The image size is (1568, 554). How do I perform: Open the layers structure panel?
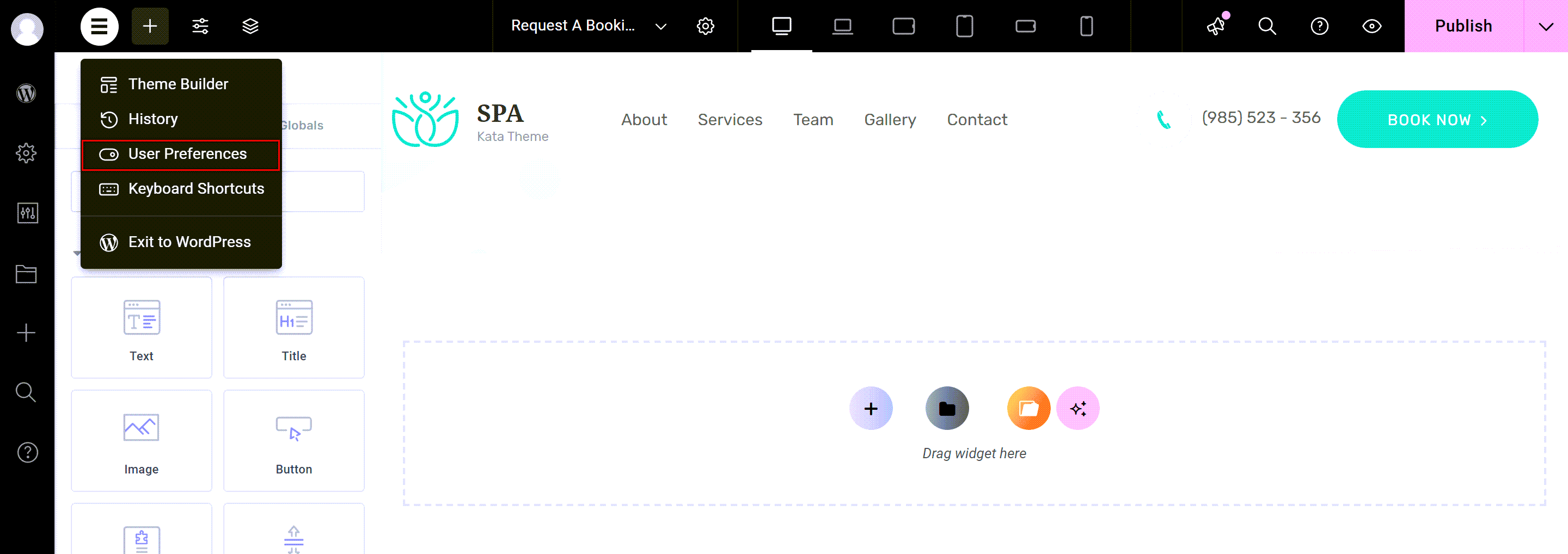tap(250, 26)
